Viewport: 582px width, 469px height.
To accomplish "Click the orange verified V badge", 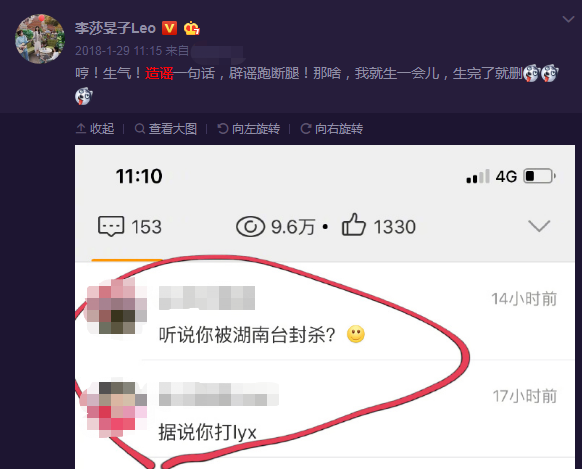I will click(169, 28).
